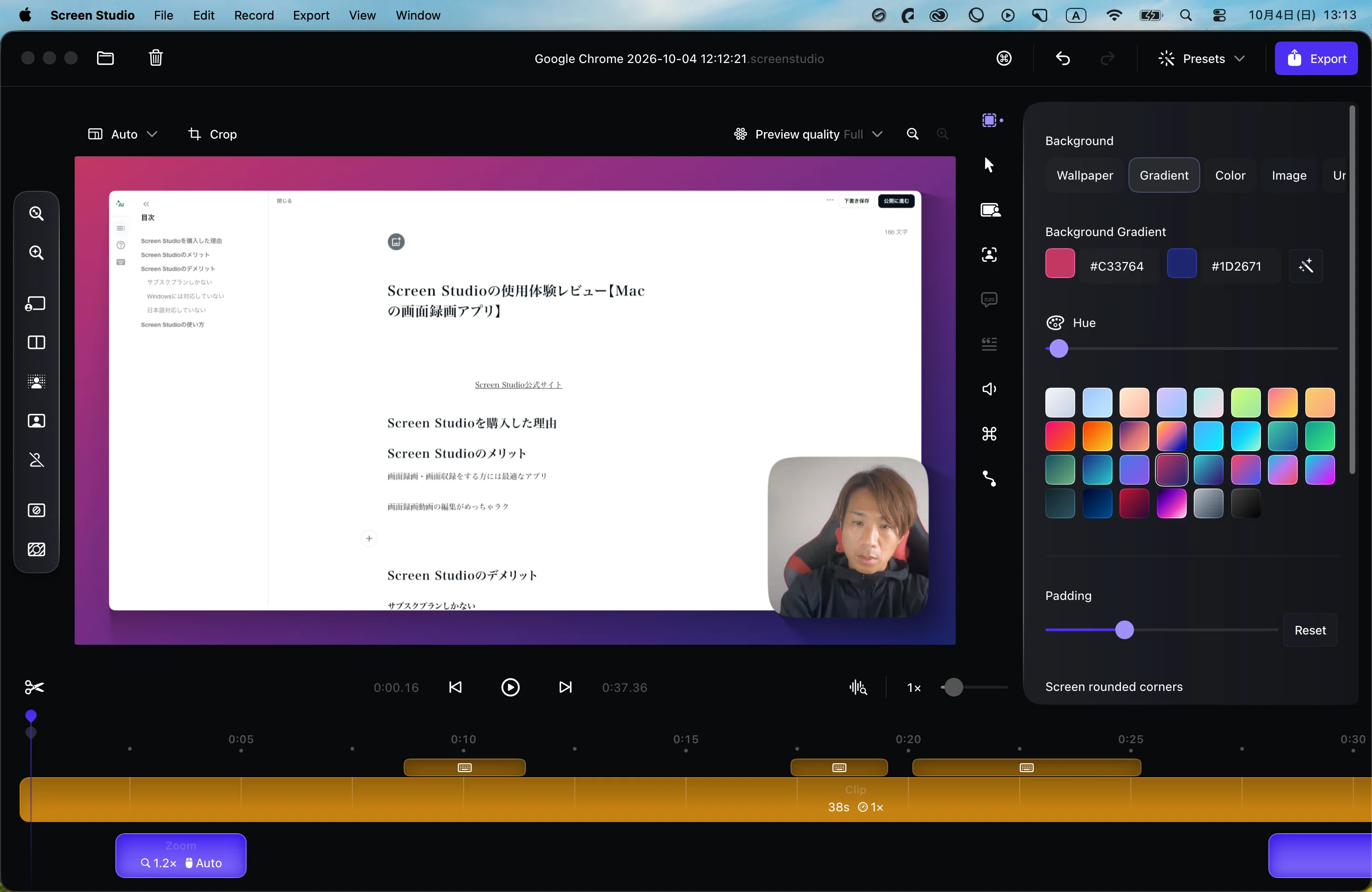The width and height of the screenshot is (1372, 892).
Task: Click the random gradient magic wand button
Action: (x=1306, y=265)
